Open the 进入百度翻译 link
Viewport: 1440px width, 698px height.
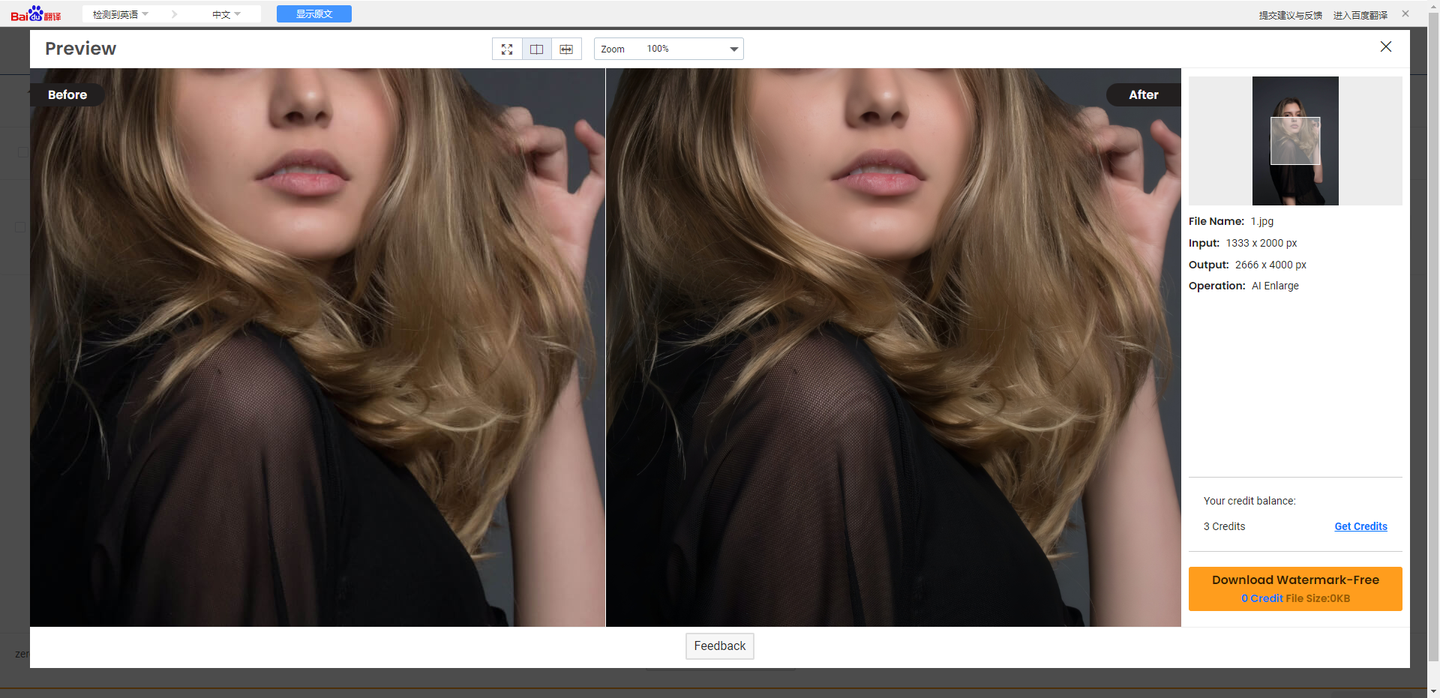coord(1360,15)
